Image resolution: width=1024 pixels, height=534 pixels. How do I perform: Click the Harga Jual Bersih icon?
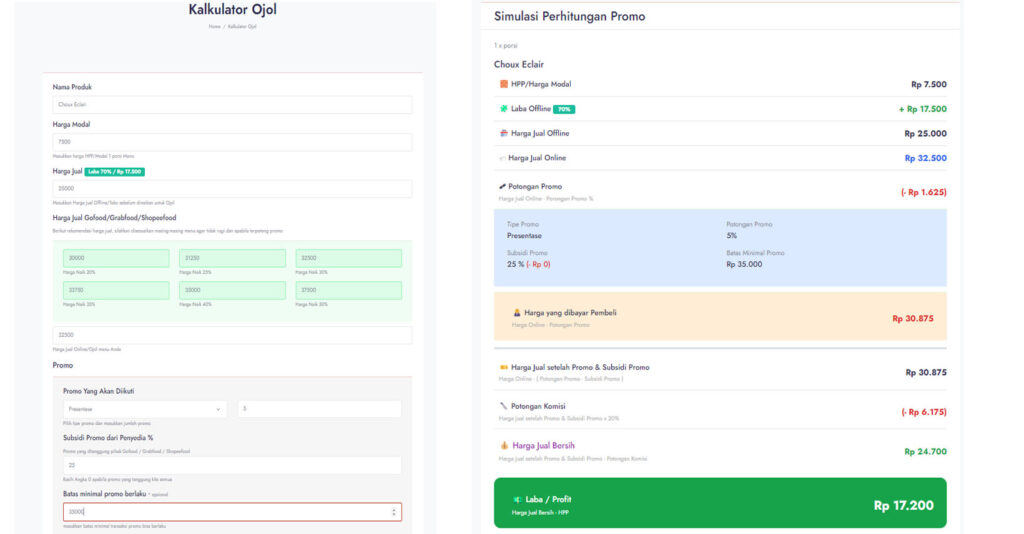click(x=504, y=445)
